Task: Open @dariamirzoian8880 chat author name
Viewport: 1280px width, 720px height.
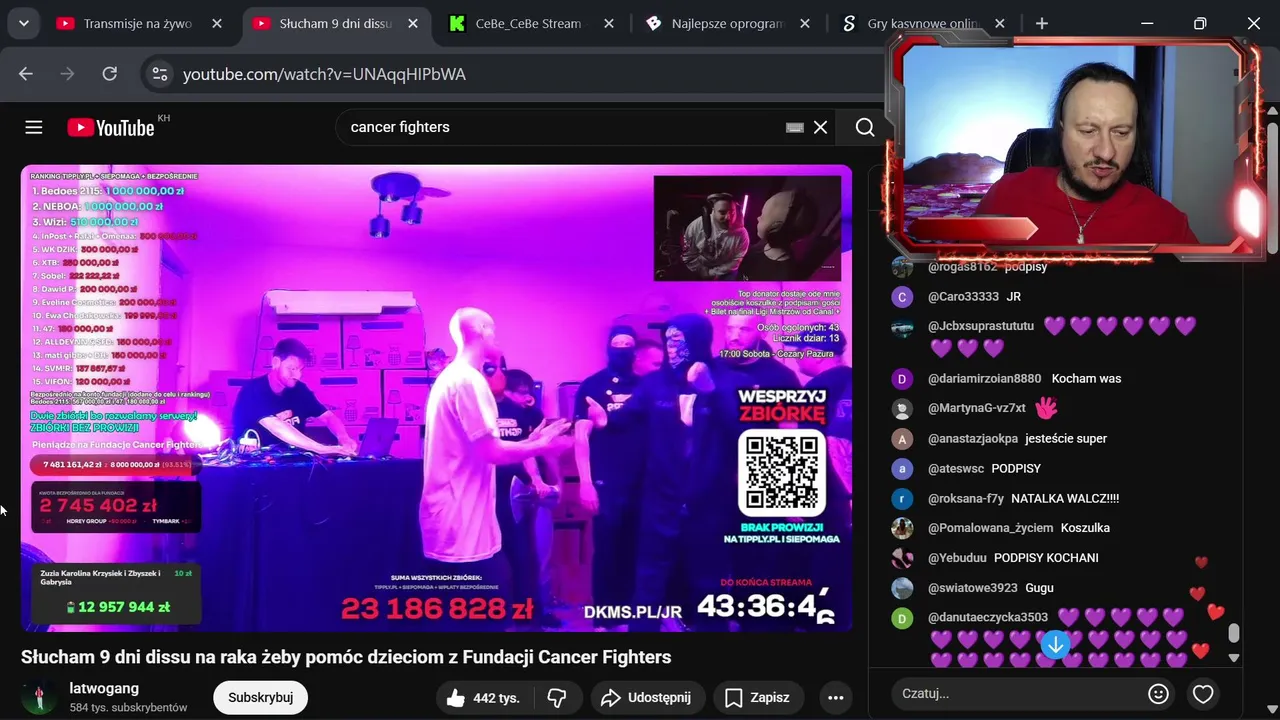Action: (x=984, y=379)
